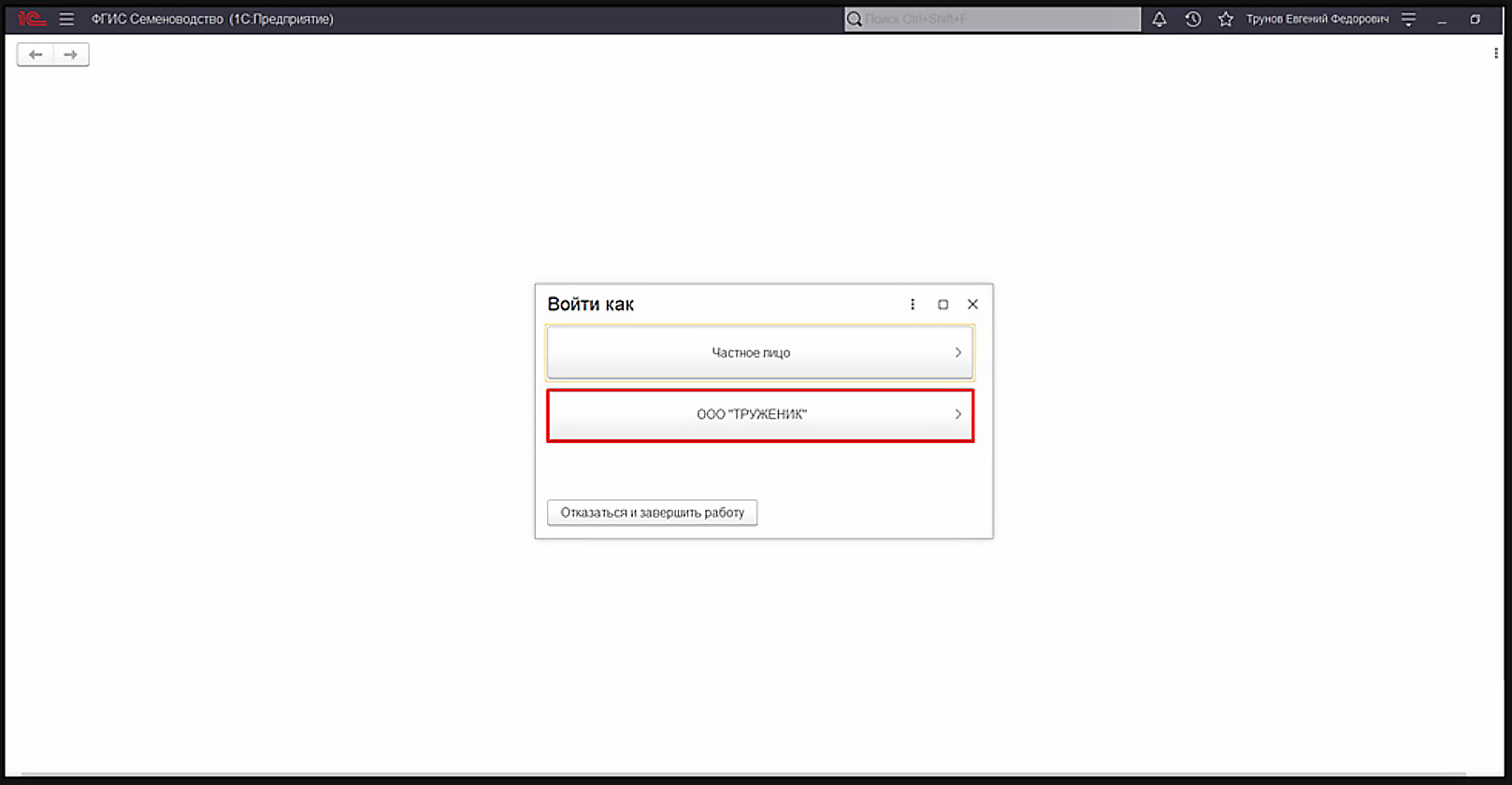Viewport: 1512px width, 785px height.
Task: Log in as Частное лицо
Action: pyautogui.click(x=751, y=352)
